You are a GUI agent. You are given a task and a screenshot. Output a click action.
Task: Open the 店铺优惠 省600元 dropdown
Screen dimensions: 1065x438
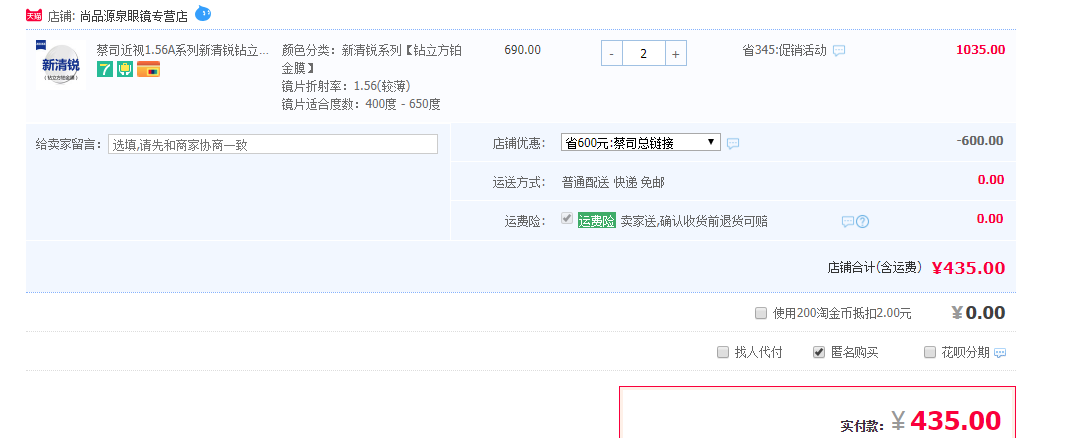(x=640, y=143)
